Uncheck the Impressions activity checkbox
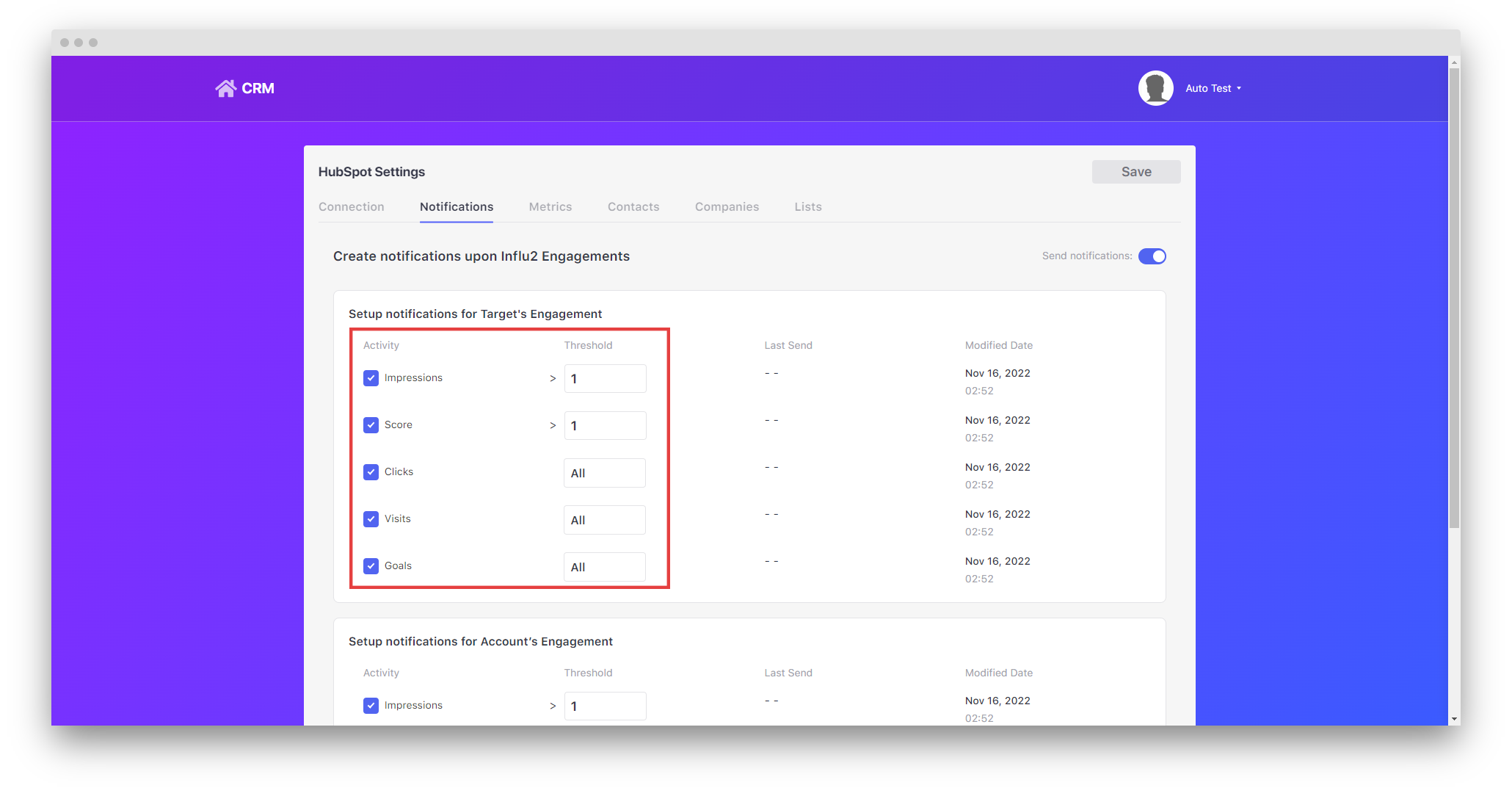This screenshot has height=799, width=1512. point(371,377)
